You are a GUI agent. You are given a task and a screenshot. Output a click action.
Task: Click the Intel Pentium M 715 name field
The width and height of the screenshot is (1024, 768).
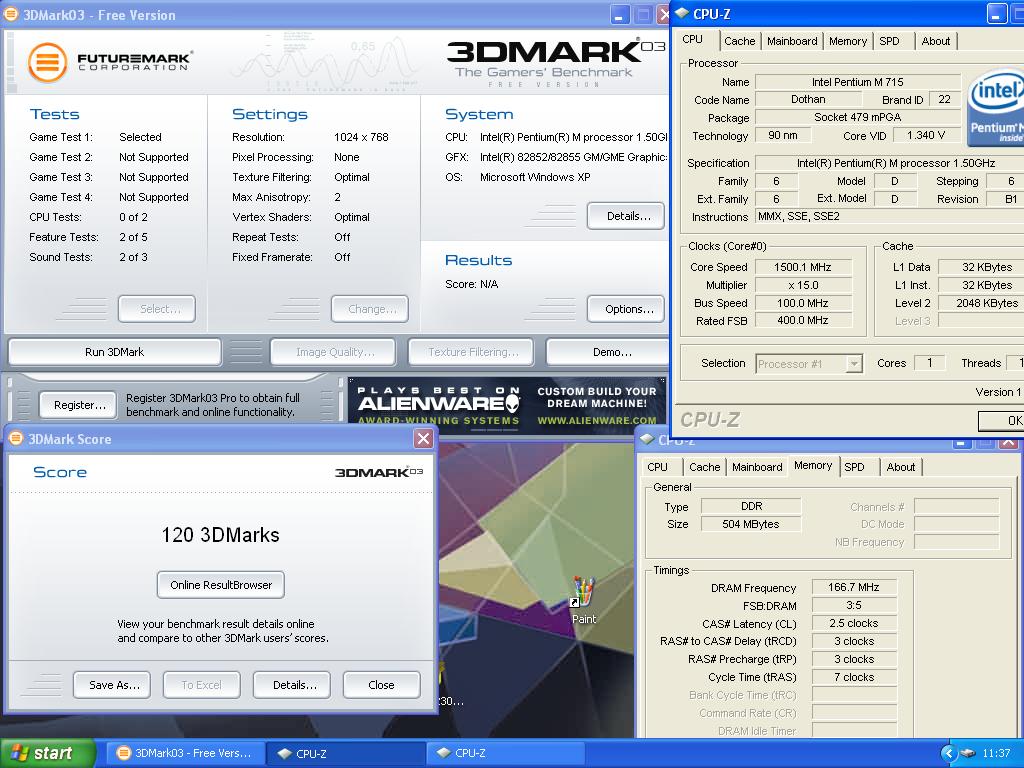(857, 82)
